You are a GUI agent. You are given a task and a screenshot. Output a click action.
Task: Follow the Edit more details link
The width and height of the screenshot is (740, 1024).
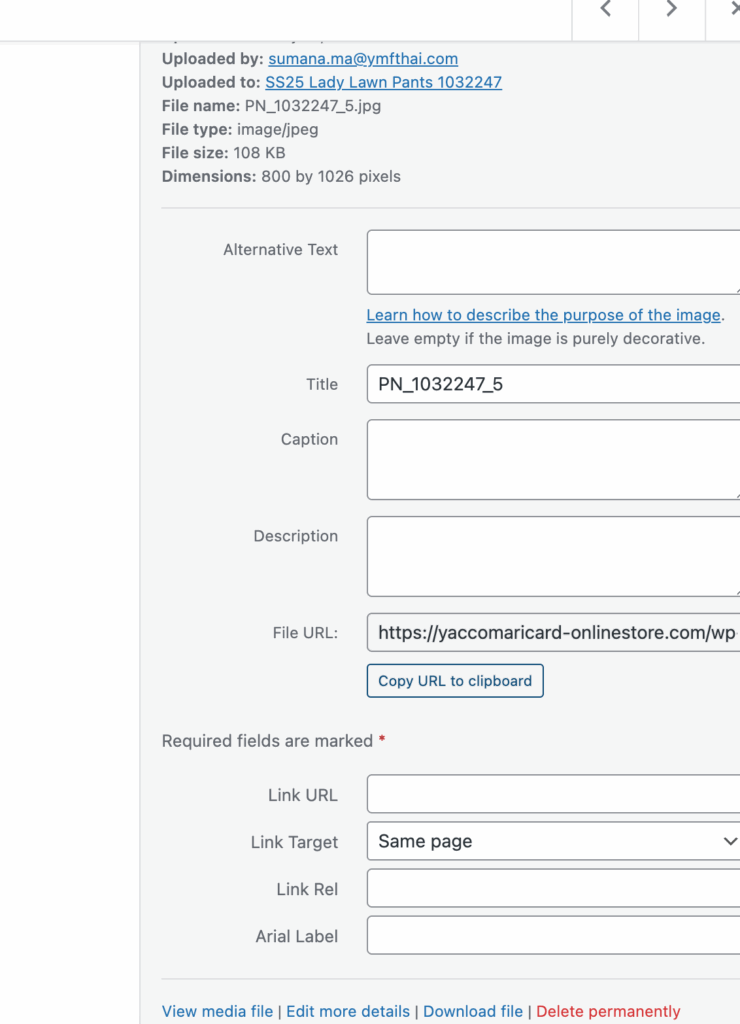[x=348, y=1011]
